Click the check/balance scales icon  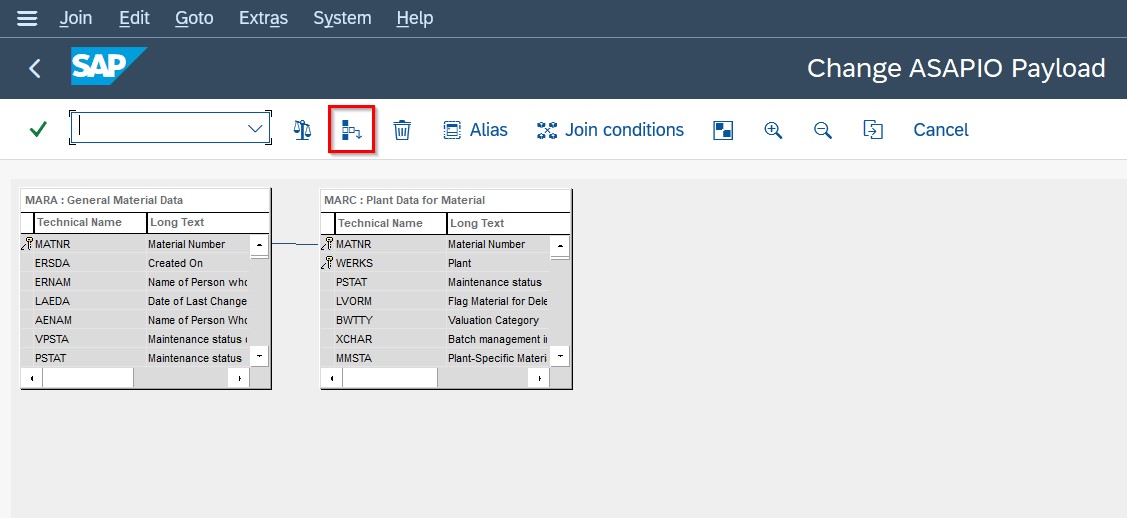(x=303, y=130)
